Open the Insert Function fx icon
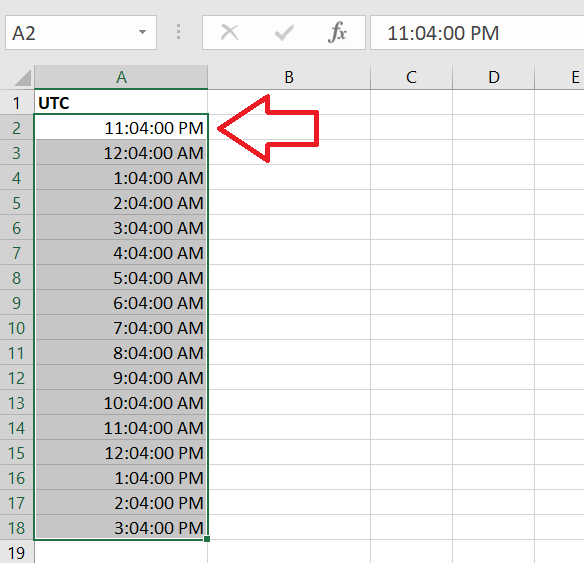 click(337, 32)
